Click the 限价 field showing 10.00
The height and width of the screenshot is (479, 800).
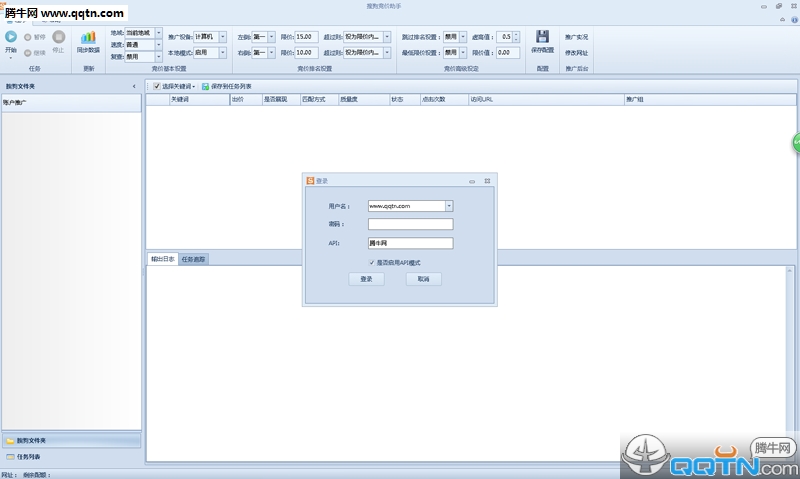tap(307, 53)
